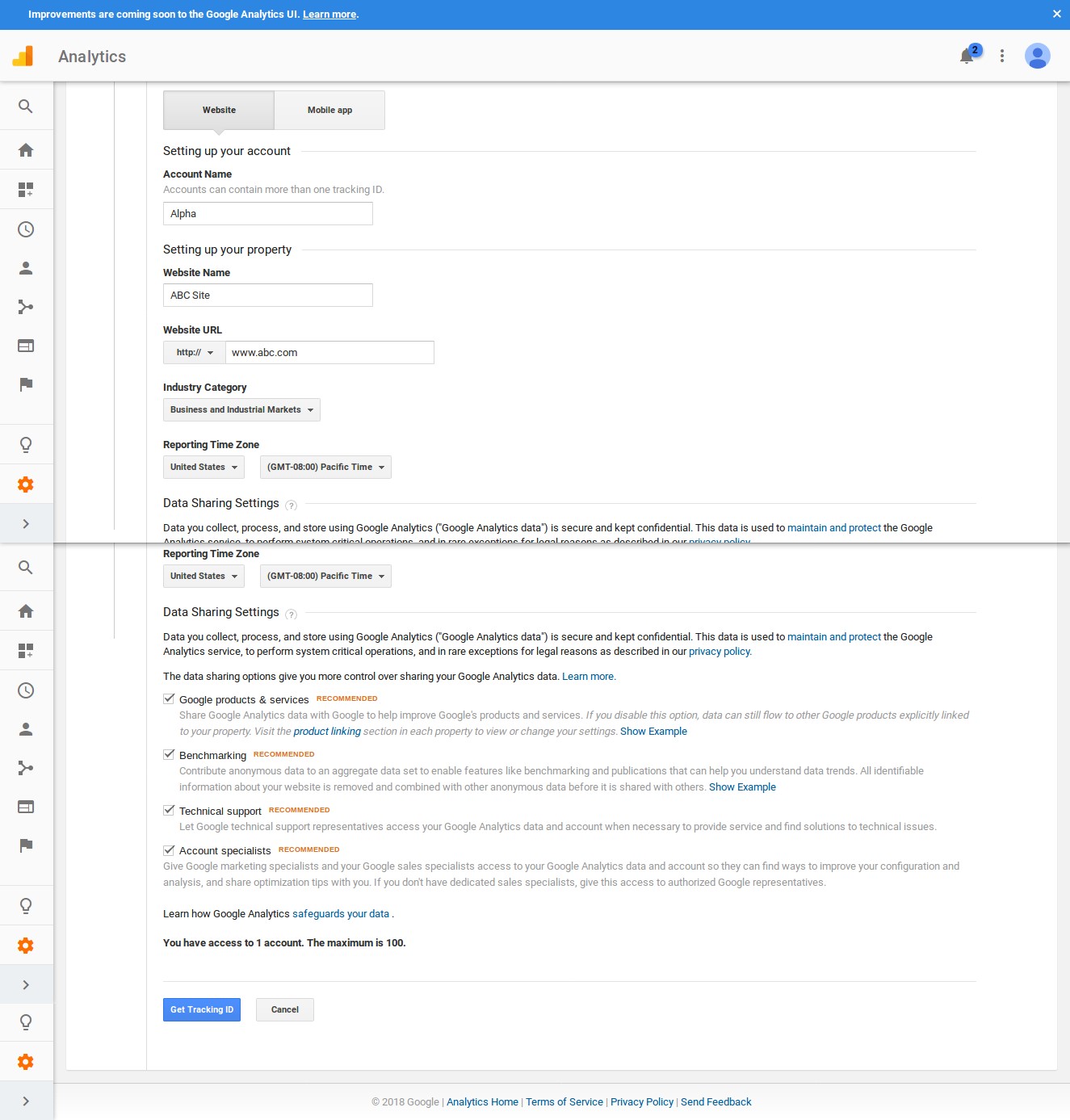Open the privacy policy link
This screenshot has height=1120, width=1070.
point(718,651)
